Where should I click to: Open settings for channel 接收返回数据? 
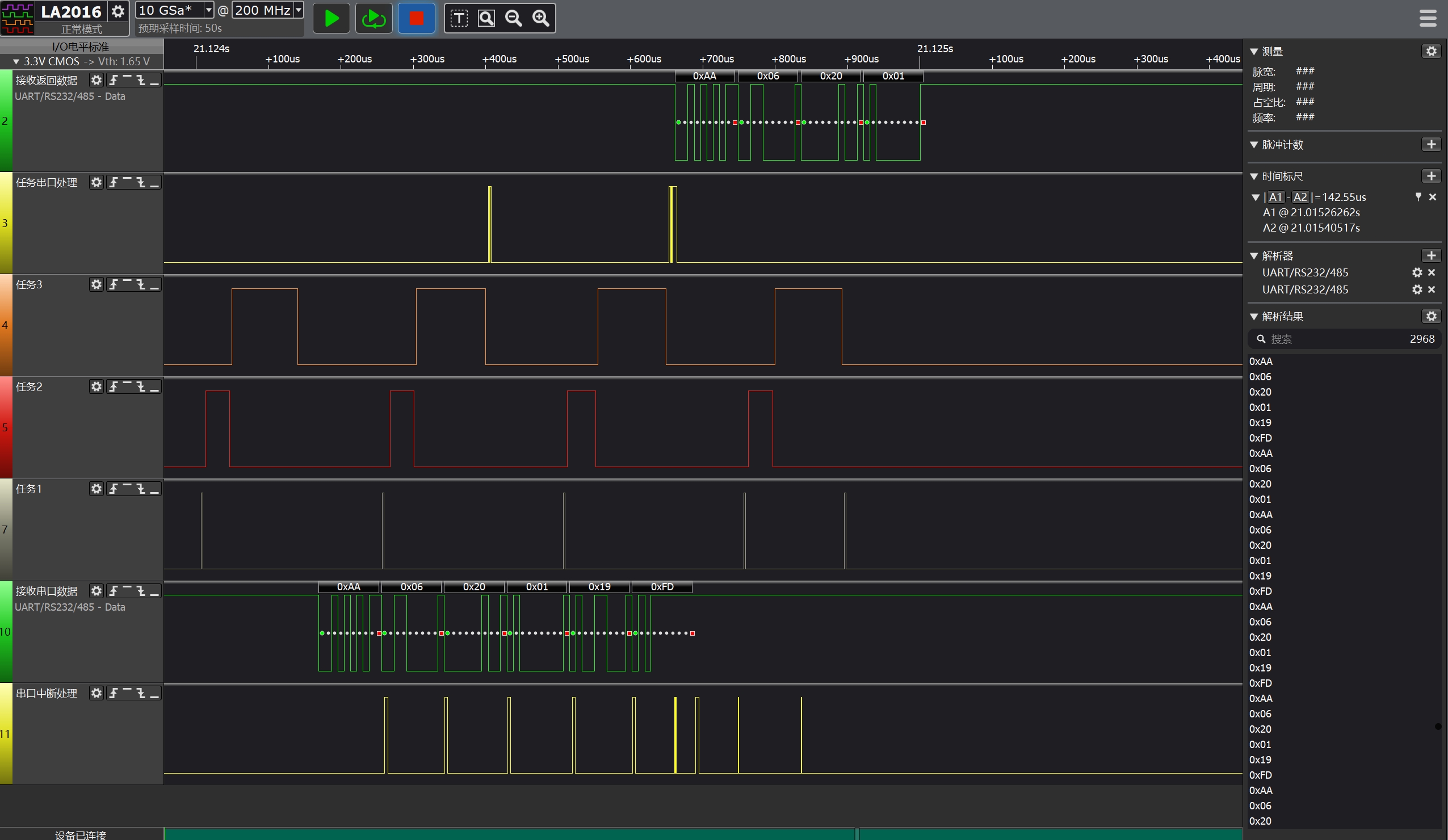click(x=96, y=80)
